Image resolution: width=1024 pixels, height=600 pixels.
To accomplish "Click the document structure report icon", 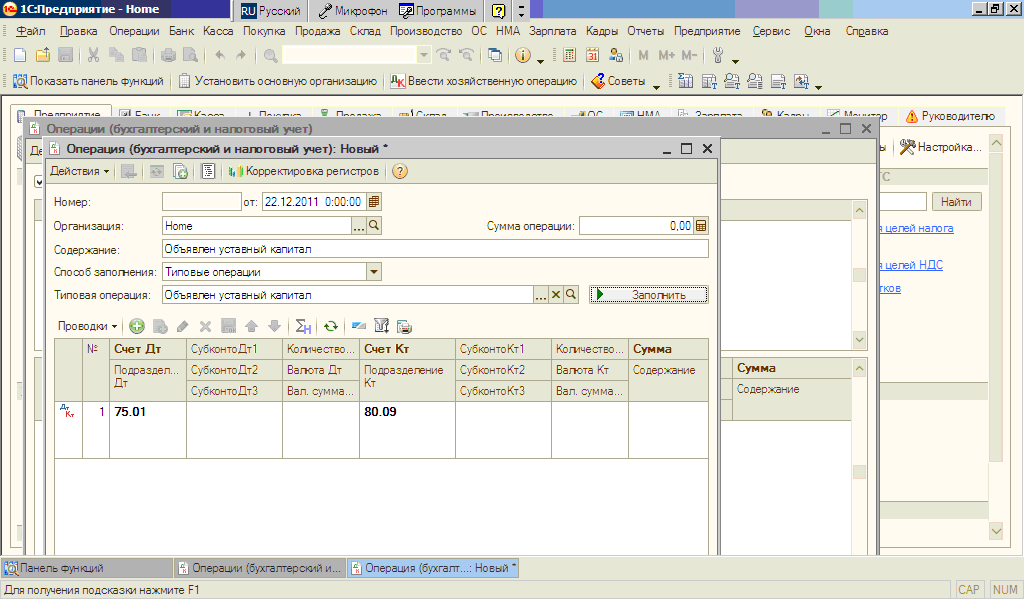I will [x=208, y=171].
